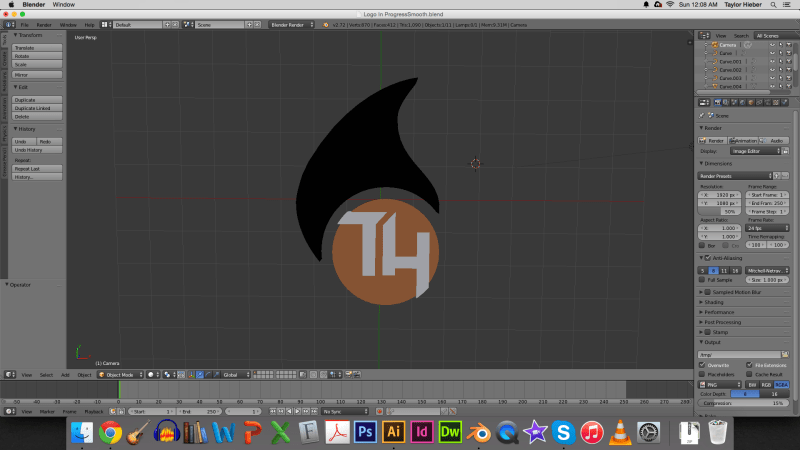Open the timeline Marker menu
Screen dimensions: 800x450
(47, 411)
